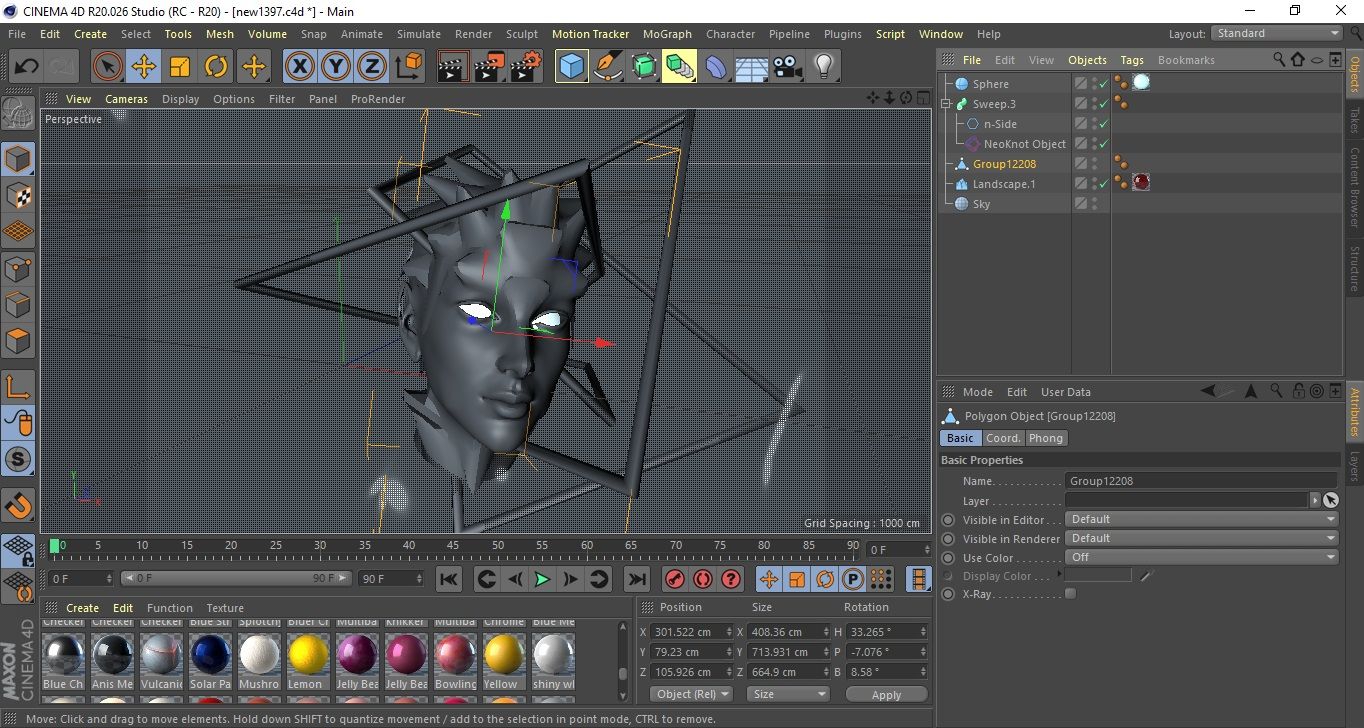The image size is (1364, 728).
Task: Collapse the Sweep.3 object tree
Action: click(946, 104)
